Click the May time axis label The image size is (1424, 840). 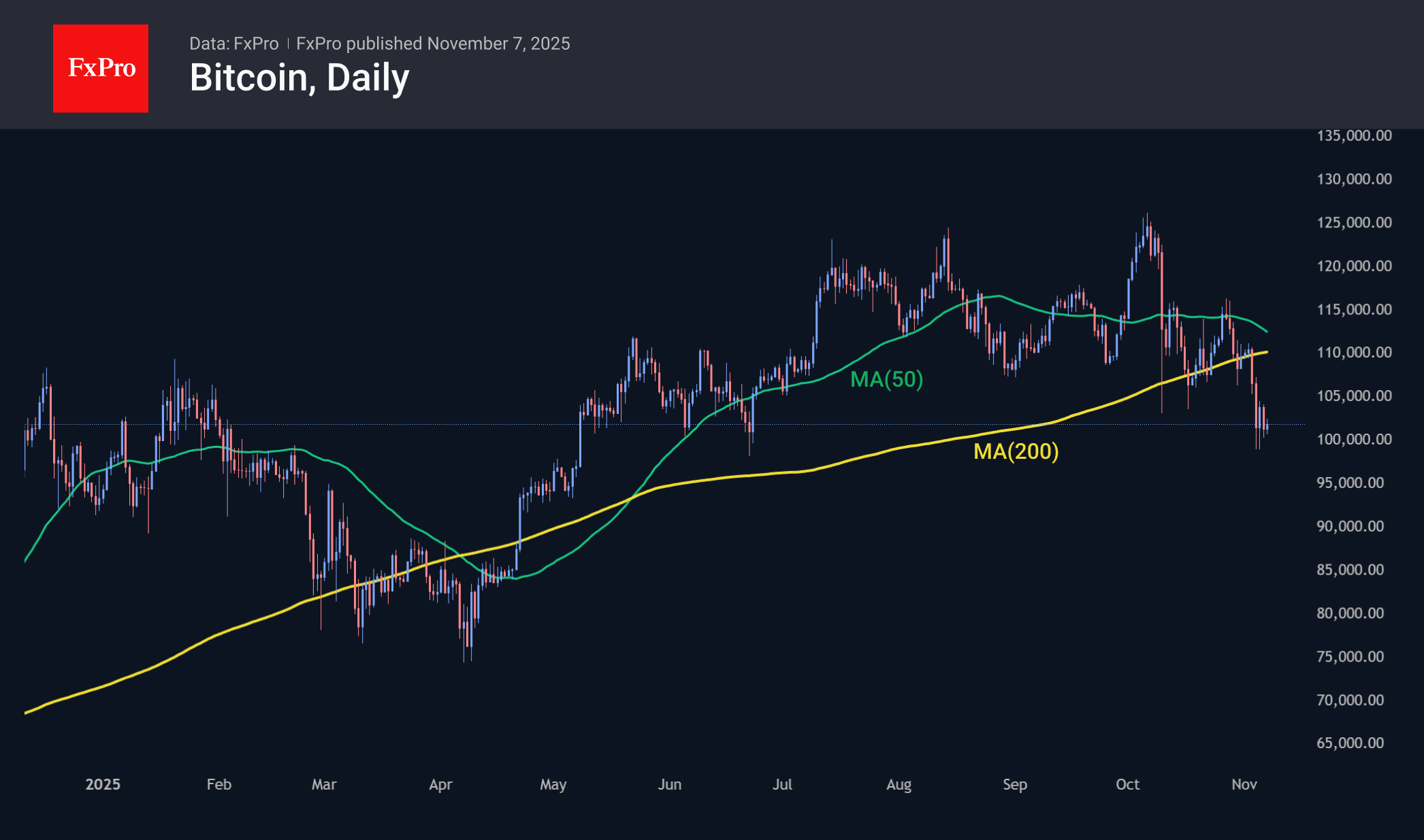(x=553, y=784)
